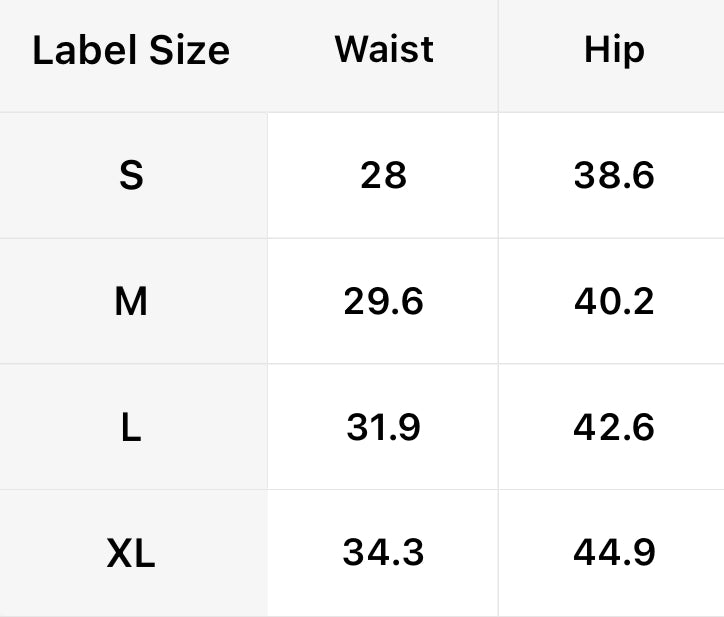Choose the smallest hip measurement in the chart
The width and height of the screenshot is (724, 617).
(613, 176)
